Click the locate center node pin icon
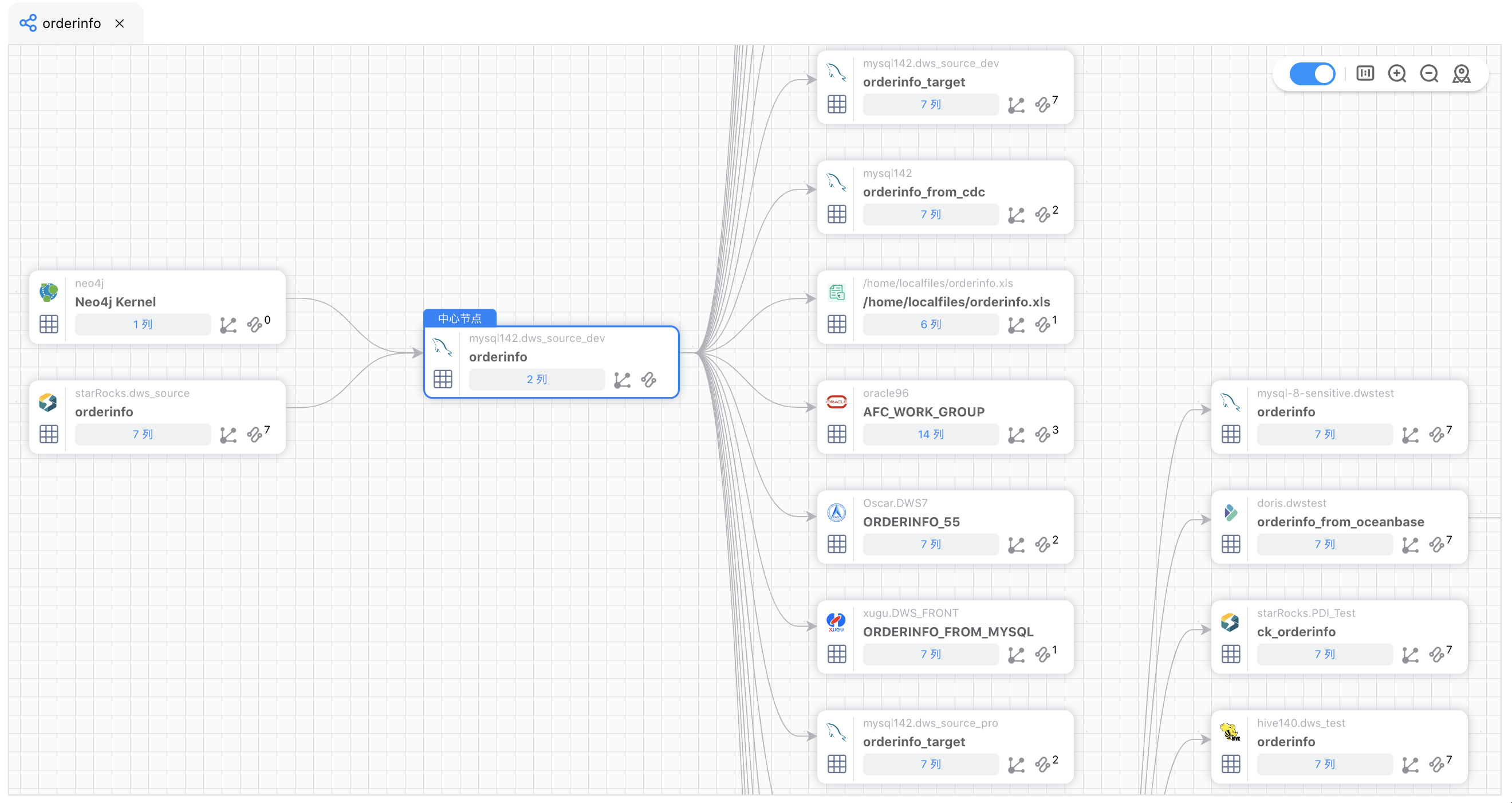 1461,74
